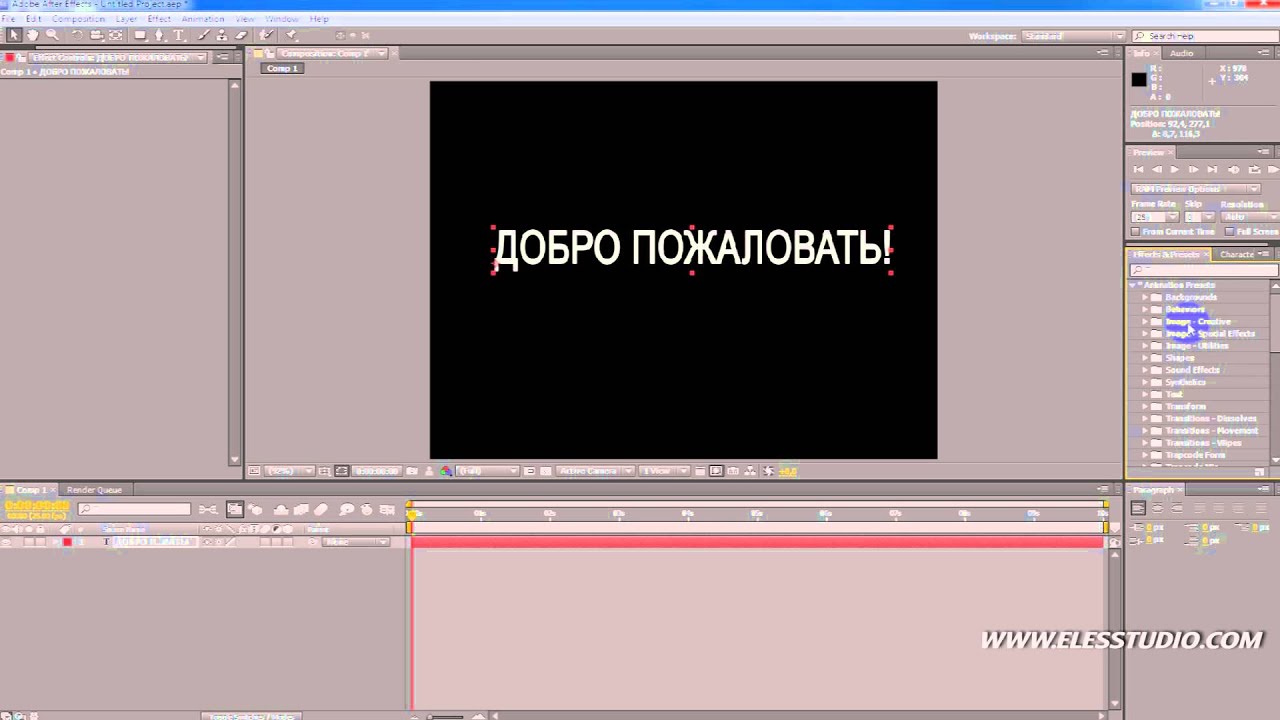The image size is (1280, 720).
Task: Click the timeline layer search field
Action: pos(134,509)
